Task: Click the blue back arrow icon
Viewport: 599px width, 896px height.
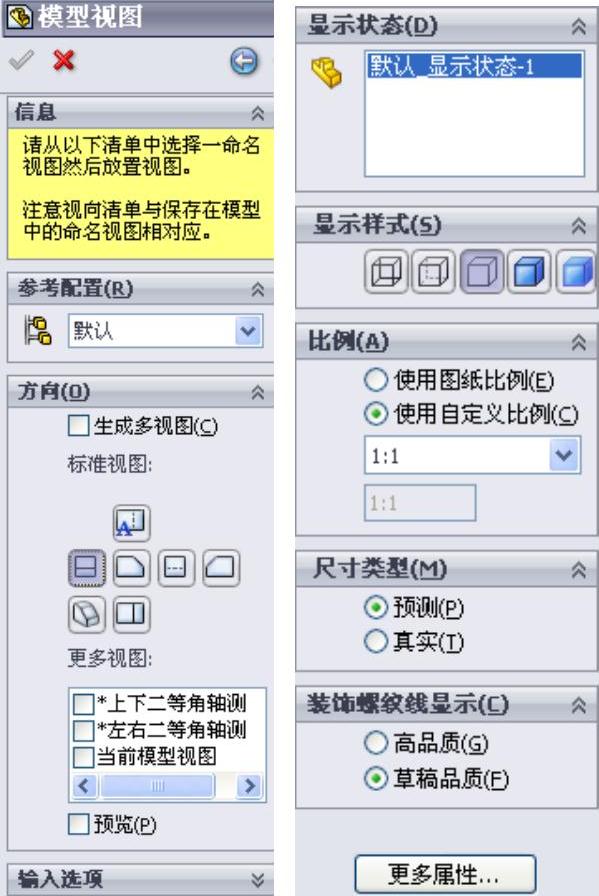Action: tap(244, 61)
